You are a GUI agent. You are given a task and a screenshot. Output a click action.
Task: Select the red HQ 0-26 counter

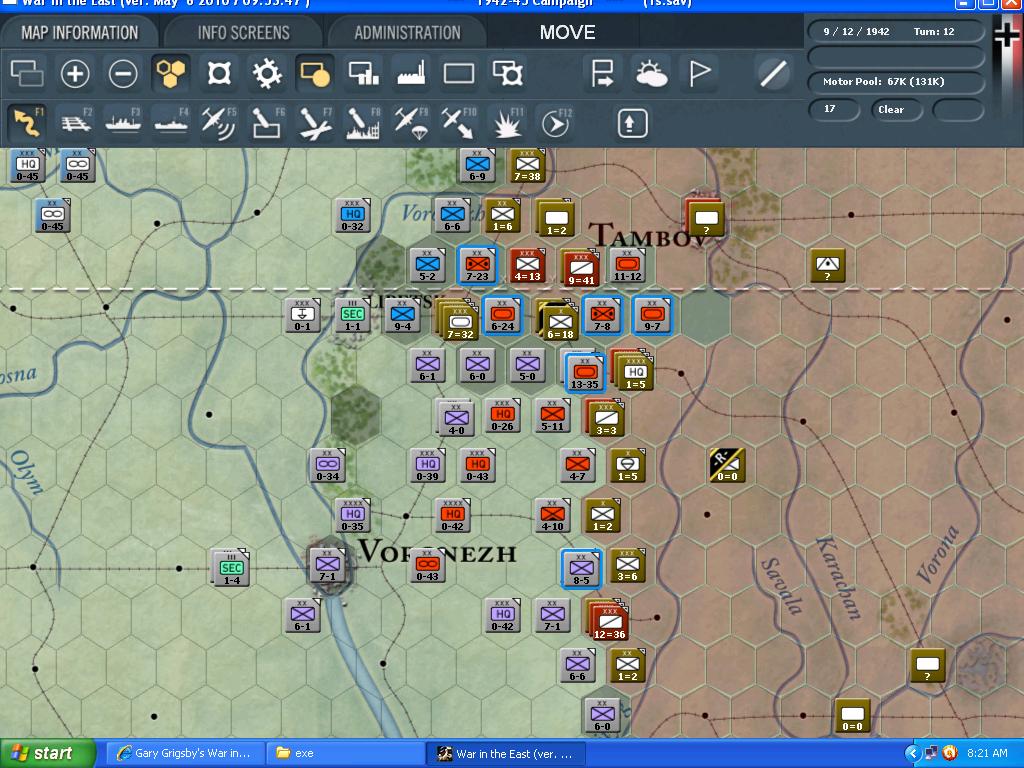pyautogui.click(x=502, y=415)
